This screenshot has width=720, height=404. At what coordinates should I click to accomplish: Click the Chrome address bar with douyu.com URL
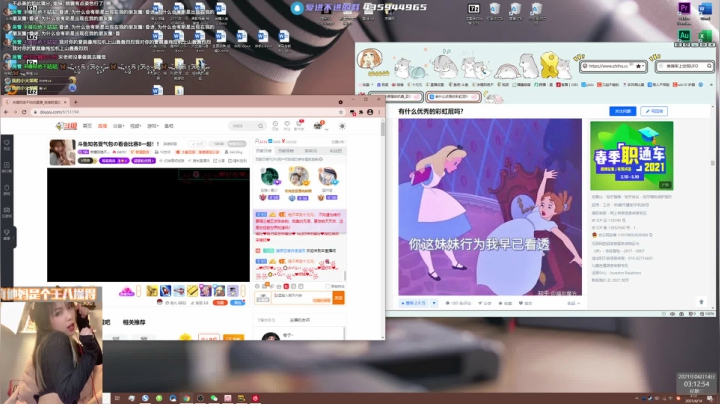(x=186, y=112)
